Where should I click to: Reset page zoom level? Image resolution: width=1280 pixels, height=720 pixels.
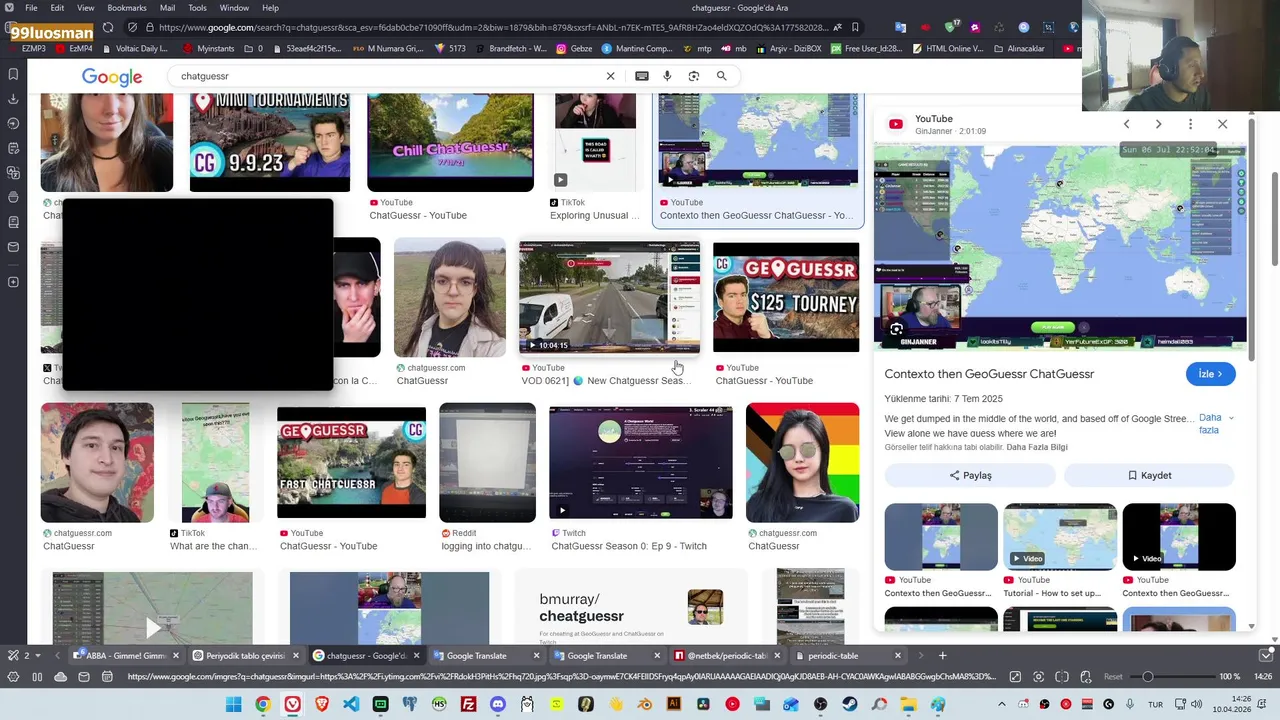(1113, 677)
